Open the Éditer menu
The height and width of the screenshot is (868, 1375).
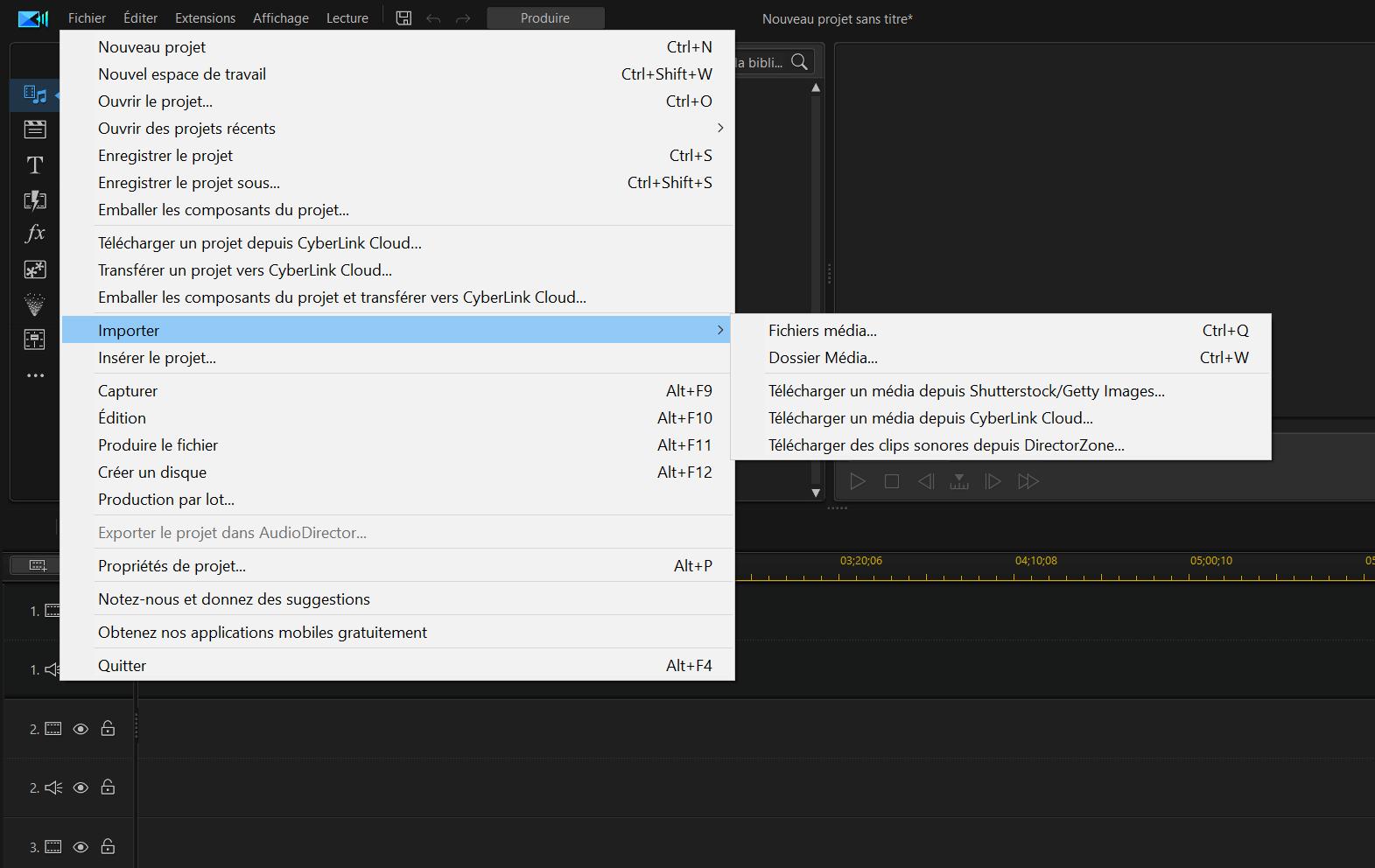140,18
